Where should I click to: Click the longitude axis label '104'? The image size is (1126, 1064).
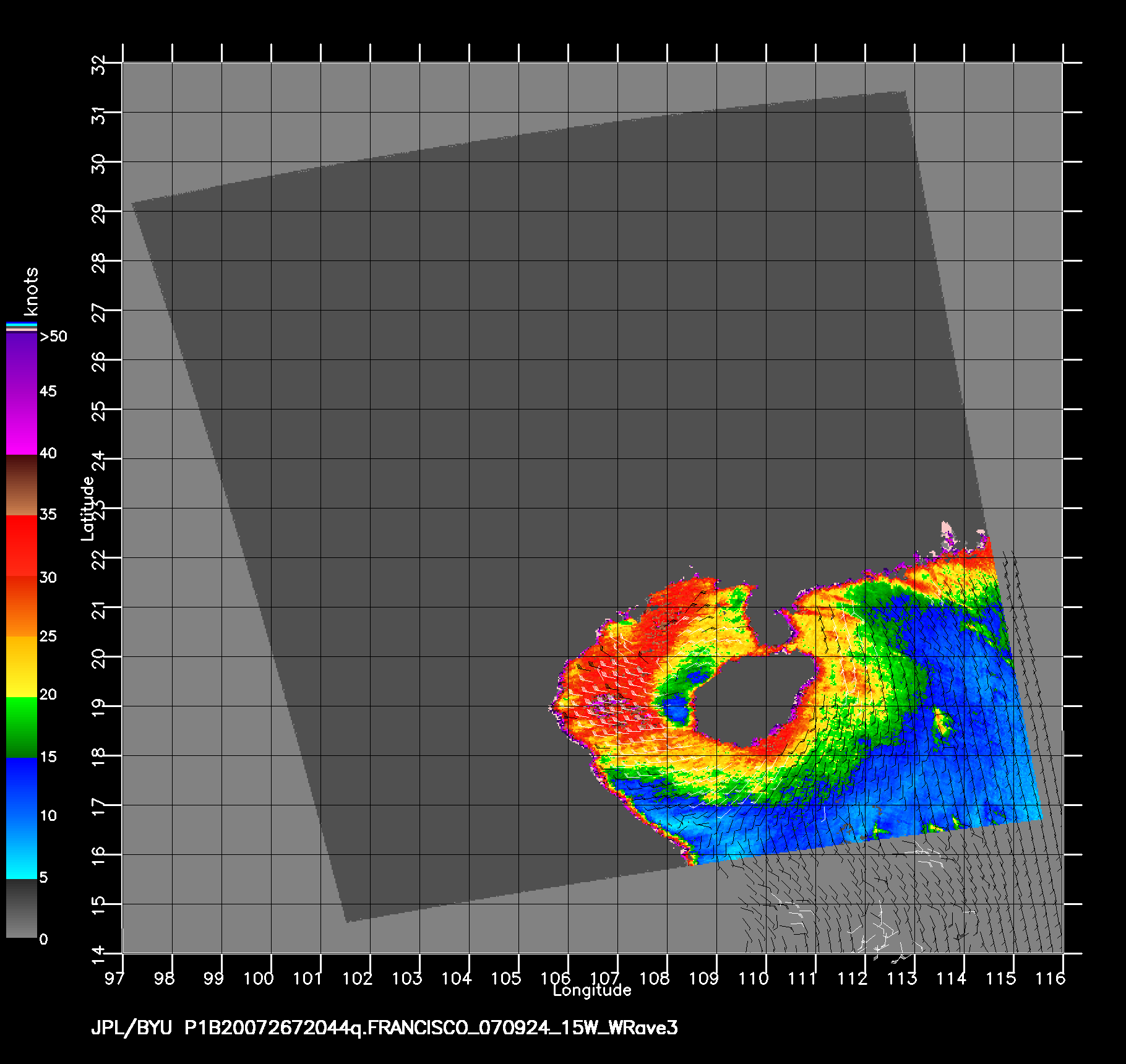point(456,979)
